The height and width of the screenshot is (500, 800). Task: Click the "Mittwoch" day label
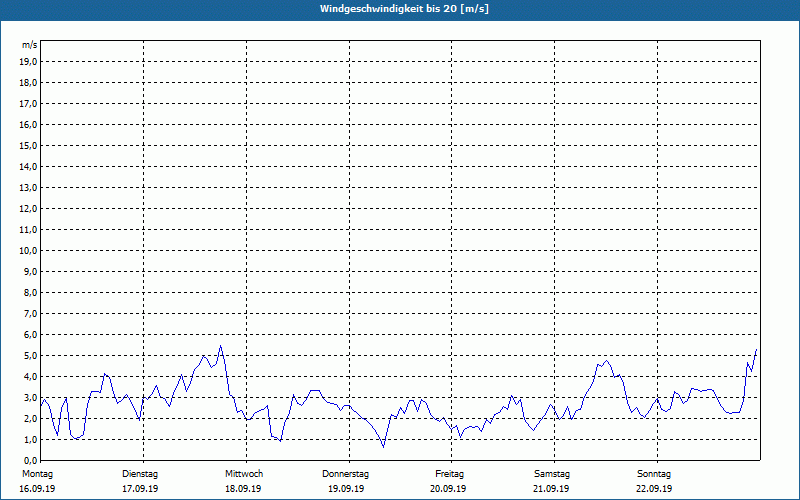(244, 474)
